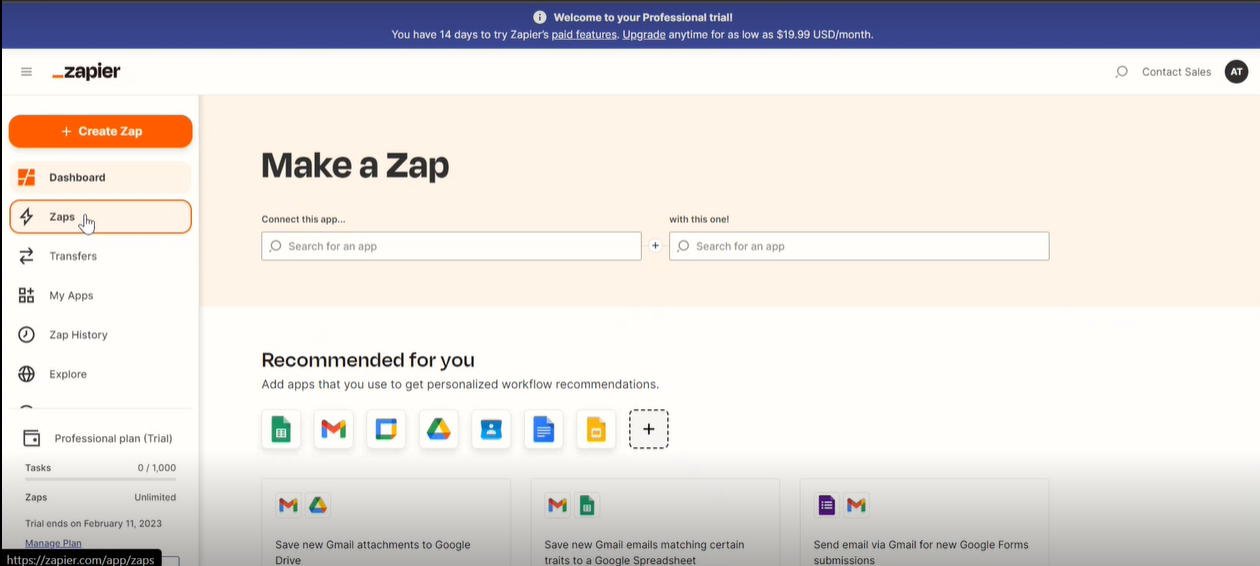Click the Contact Sales link
1260x566 pixels.
click(1176, 72)
